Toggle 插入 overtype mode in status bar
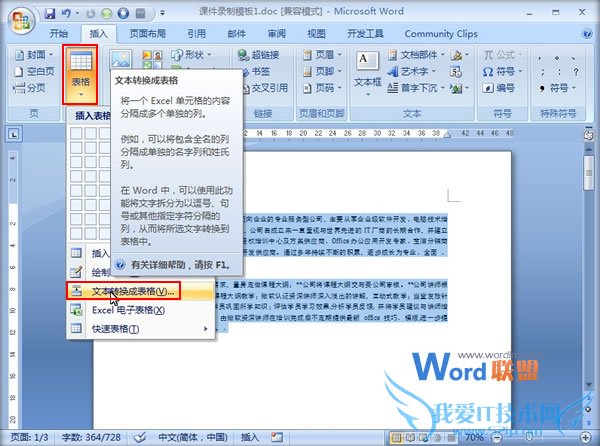This screenshot has width=600, height=446. point(249,437)
